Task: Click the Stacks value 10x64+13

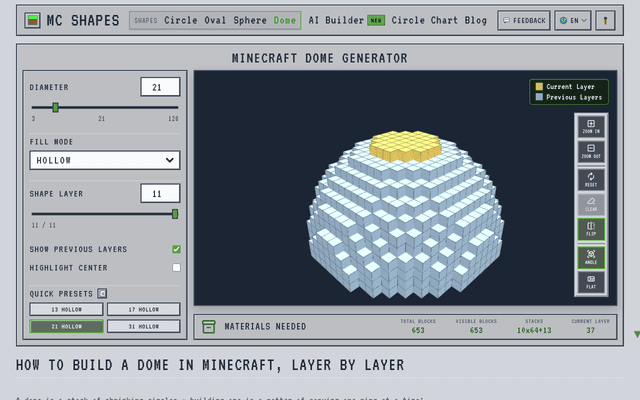Action: click(534, 330)
